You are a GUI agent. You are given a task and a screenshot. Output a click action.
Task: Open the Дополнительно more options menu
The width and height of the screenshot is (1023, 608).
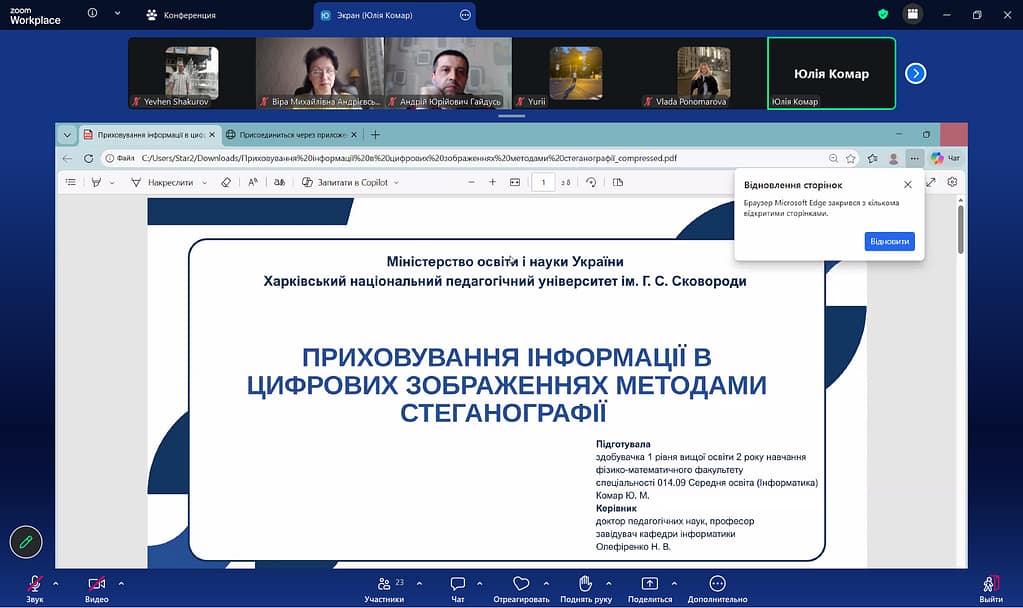717,584
